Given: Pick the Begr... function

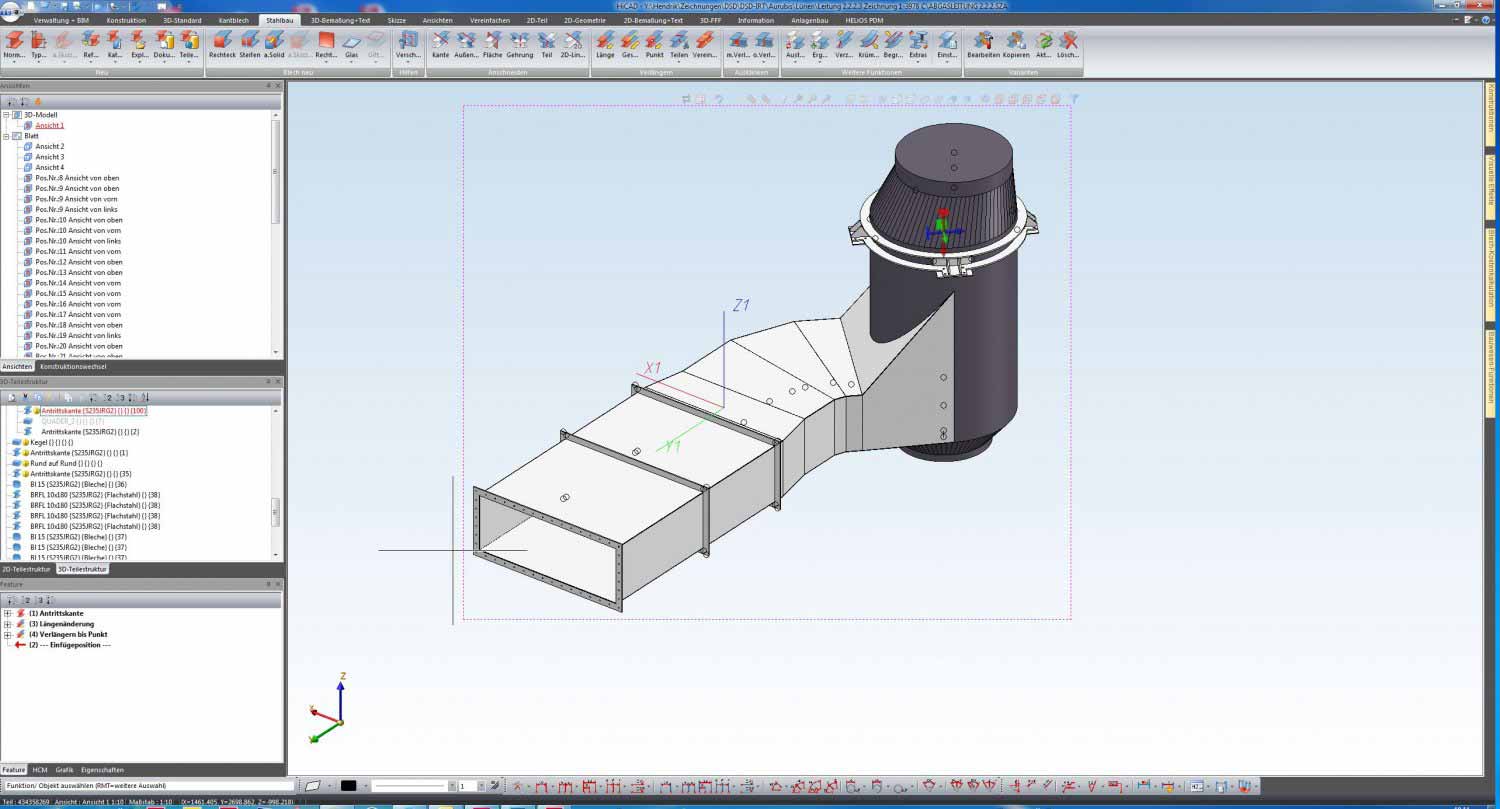Looking at the screenshot, I should click(894, 44).
